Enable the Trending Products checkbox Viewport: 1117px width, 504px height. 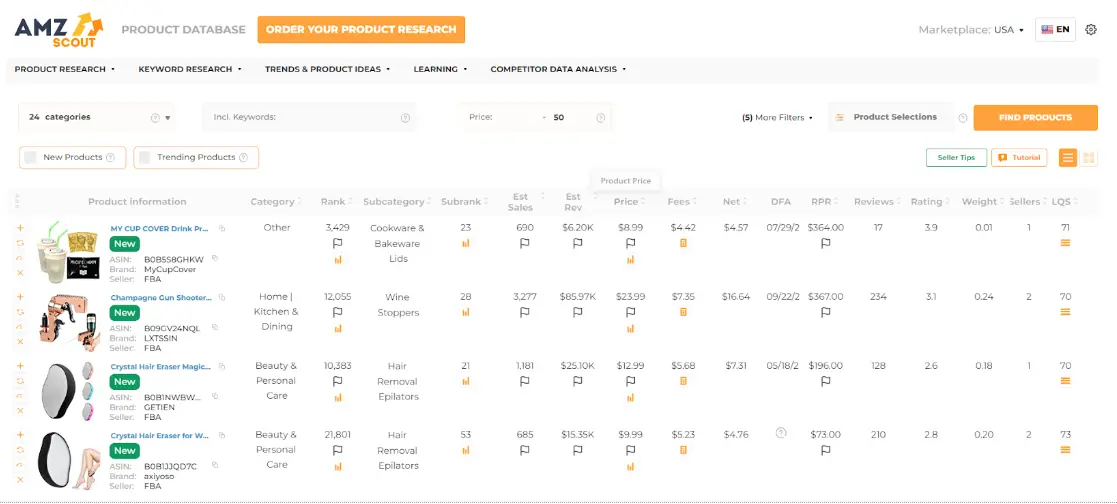145,158
